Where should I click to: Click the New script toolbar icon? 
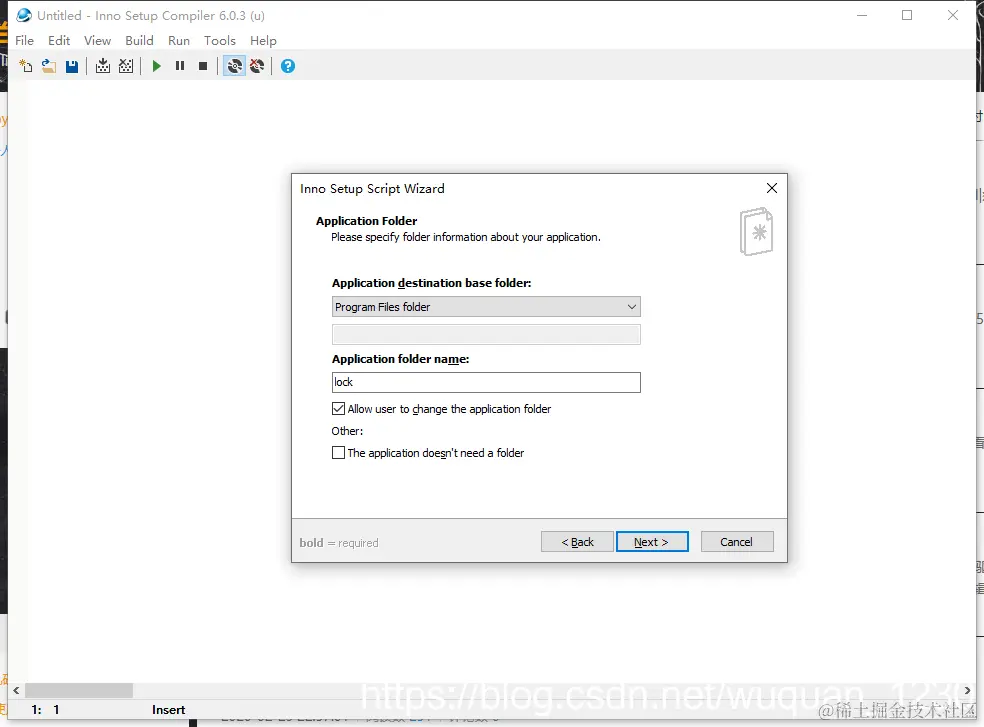(x=26, y=66)
